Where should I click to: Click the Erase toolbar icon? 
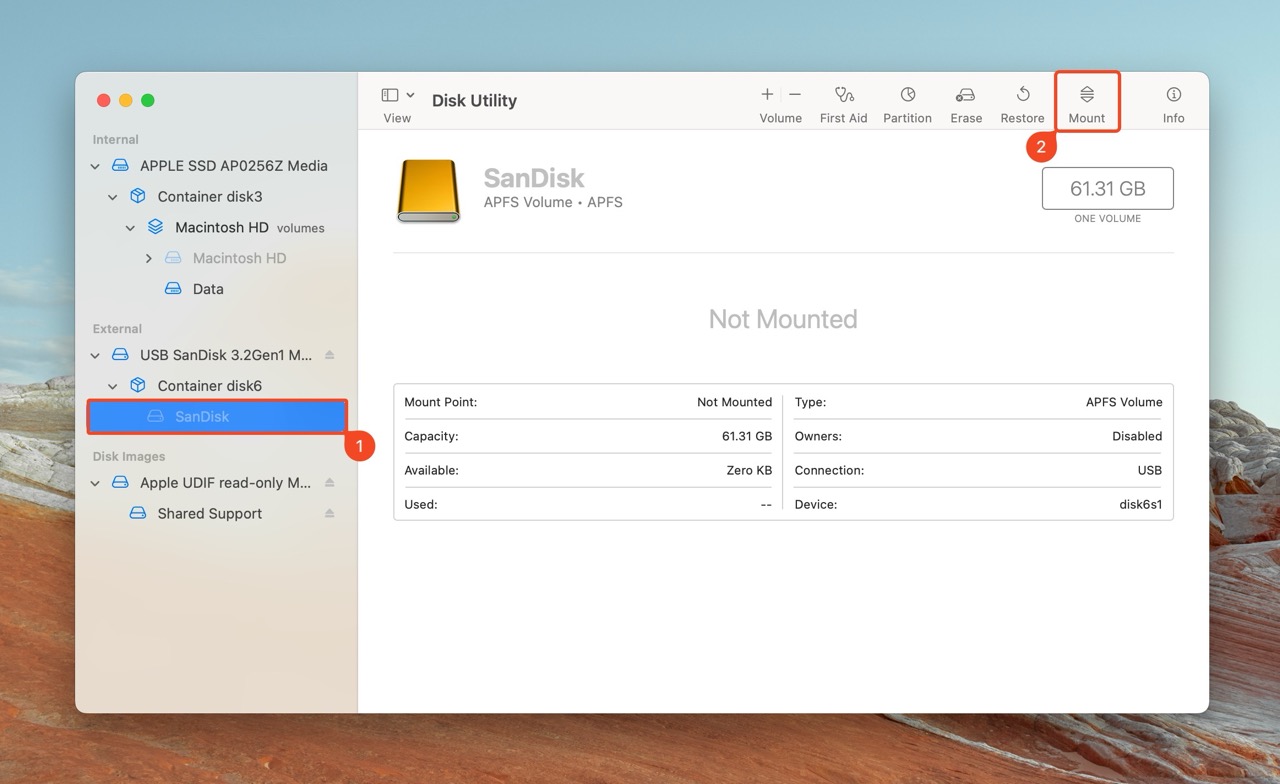click(x=965, y=95)
